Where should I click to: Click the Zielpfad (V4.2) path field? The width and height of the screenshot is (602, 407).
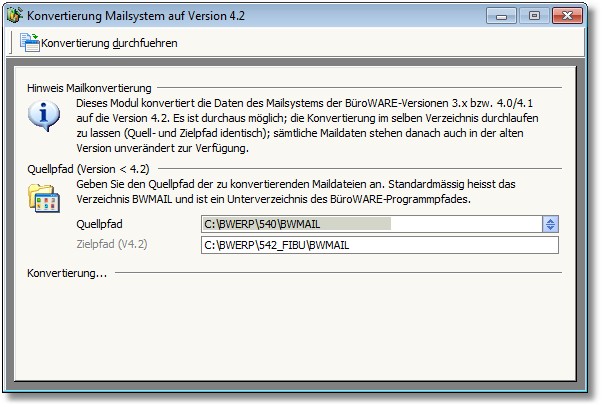(379, 244)
